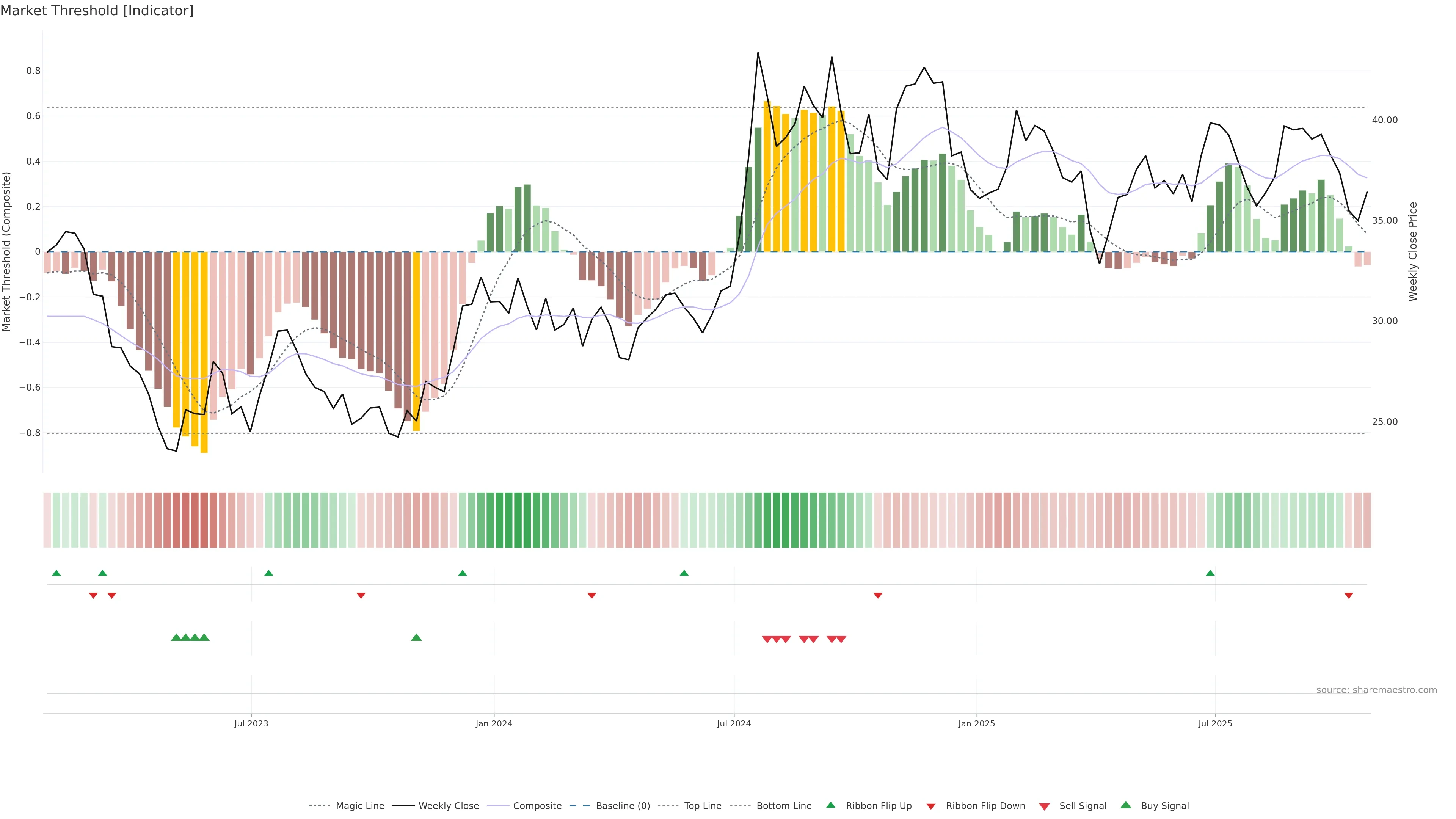Select the lone buy signal marker near November 2023

pos(417,637)
